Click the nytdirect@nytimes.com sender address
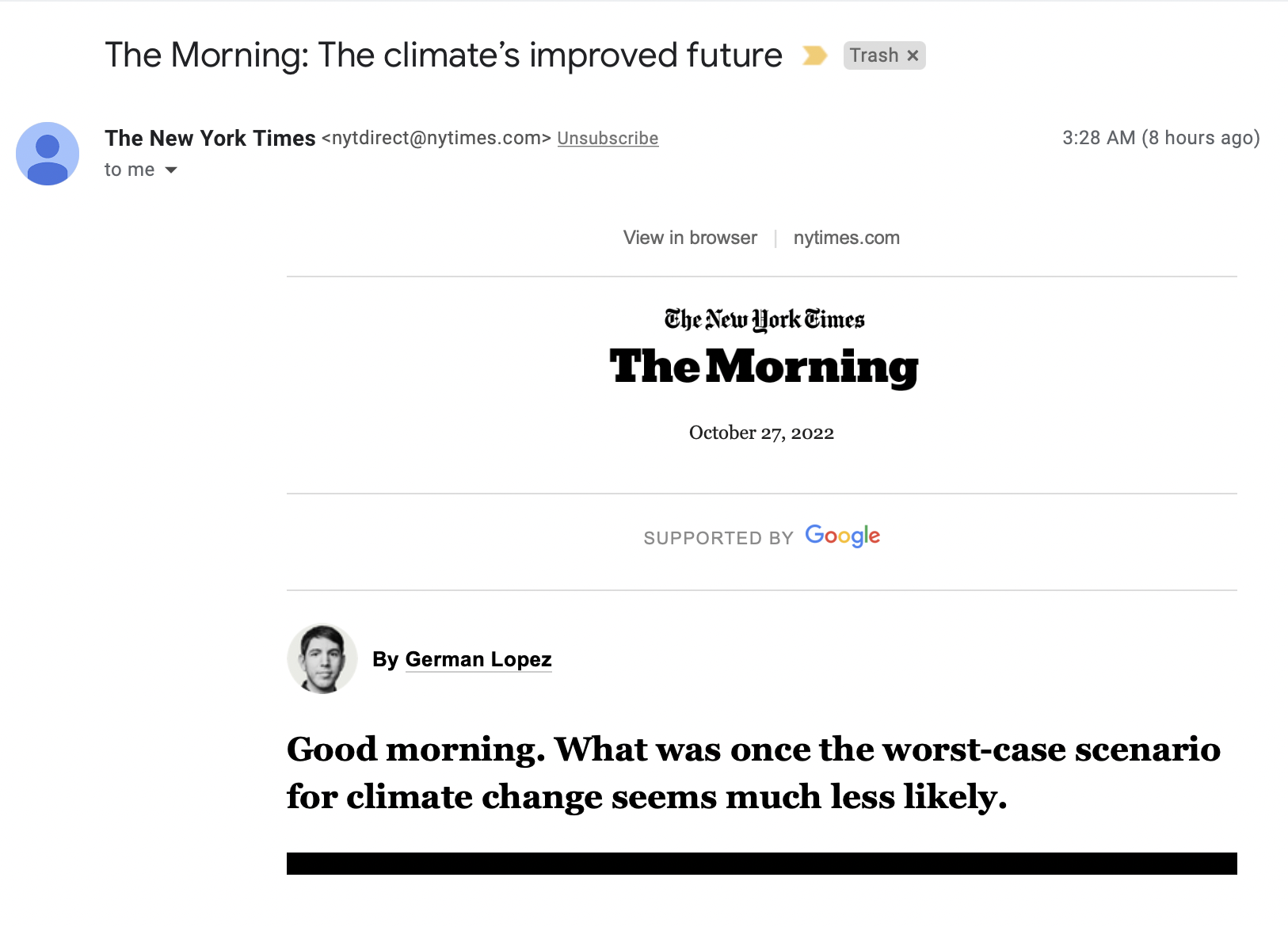The height and width of the screenshot is (927, 1288). coord(436,139)
